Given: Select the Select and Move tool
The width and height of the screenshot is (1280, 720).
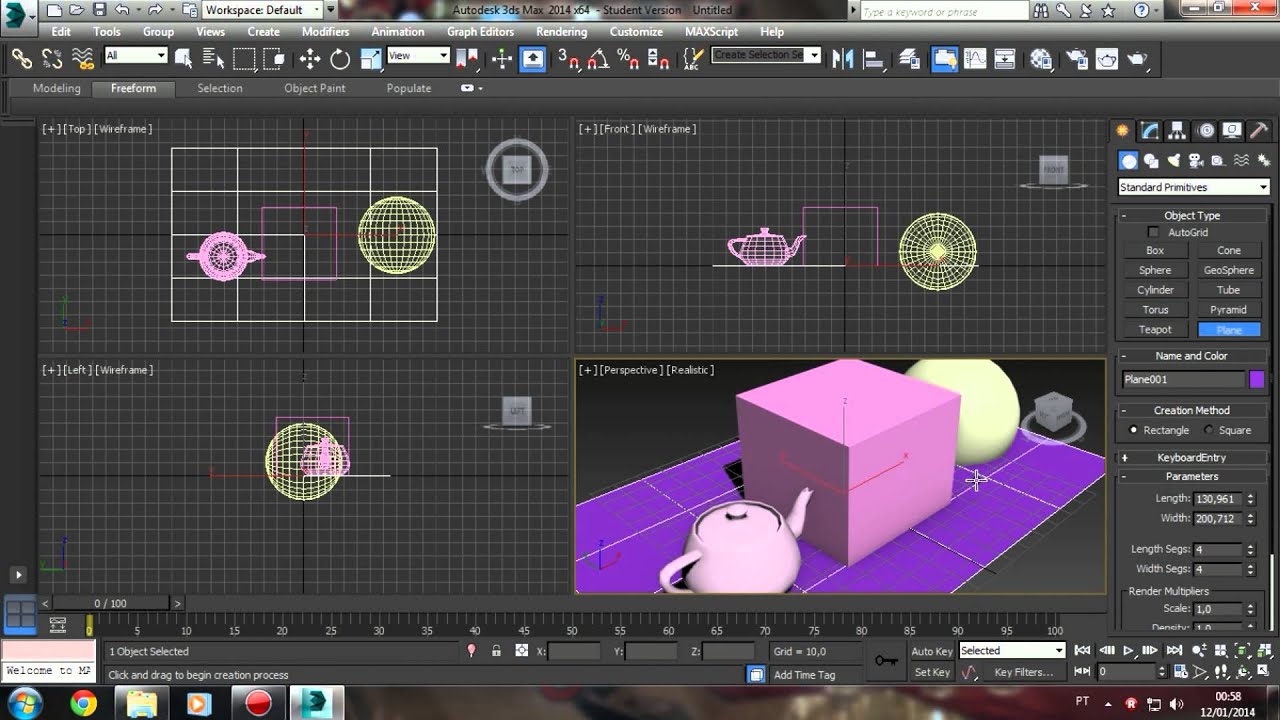Looking at the screenshot, I should pyautogui.click(x=310, y=59).
